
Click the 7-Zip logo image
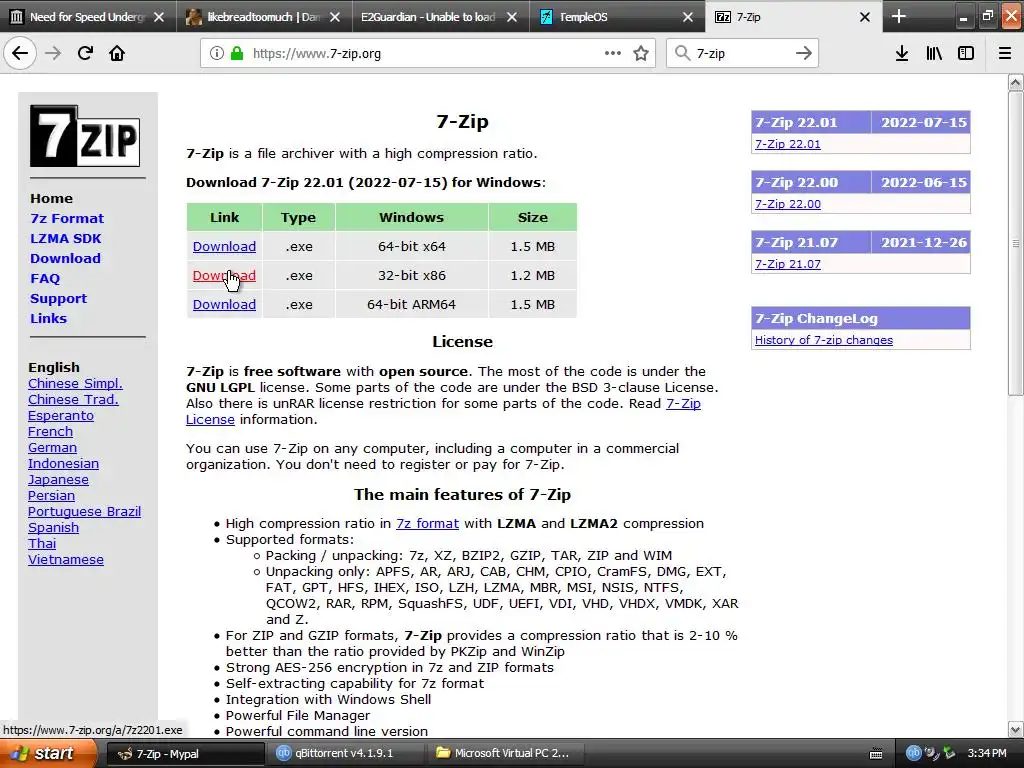pos(85,136)
